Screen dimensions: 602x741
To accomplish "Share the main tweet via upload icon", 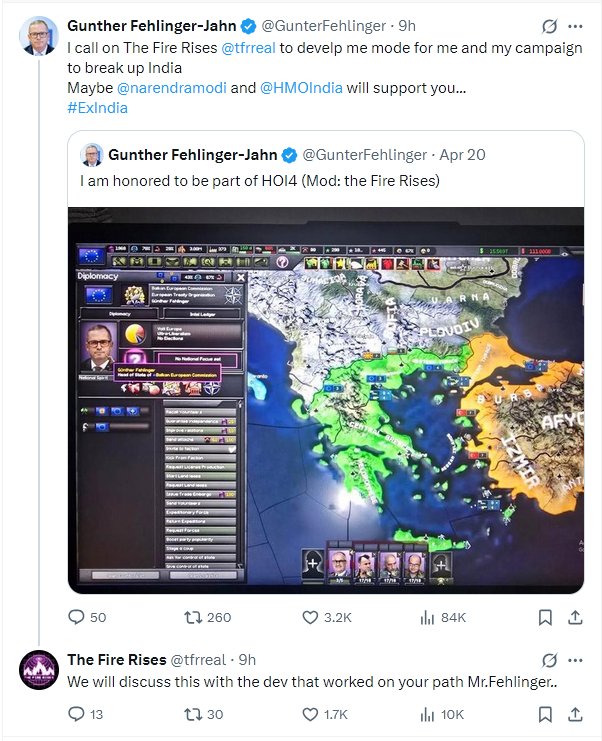I will point(575,617).
